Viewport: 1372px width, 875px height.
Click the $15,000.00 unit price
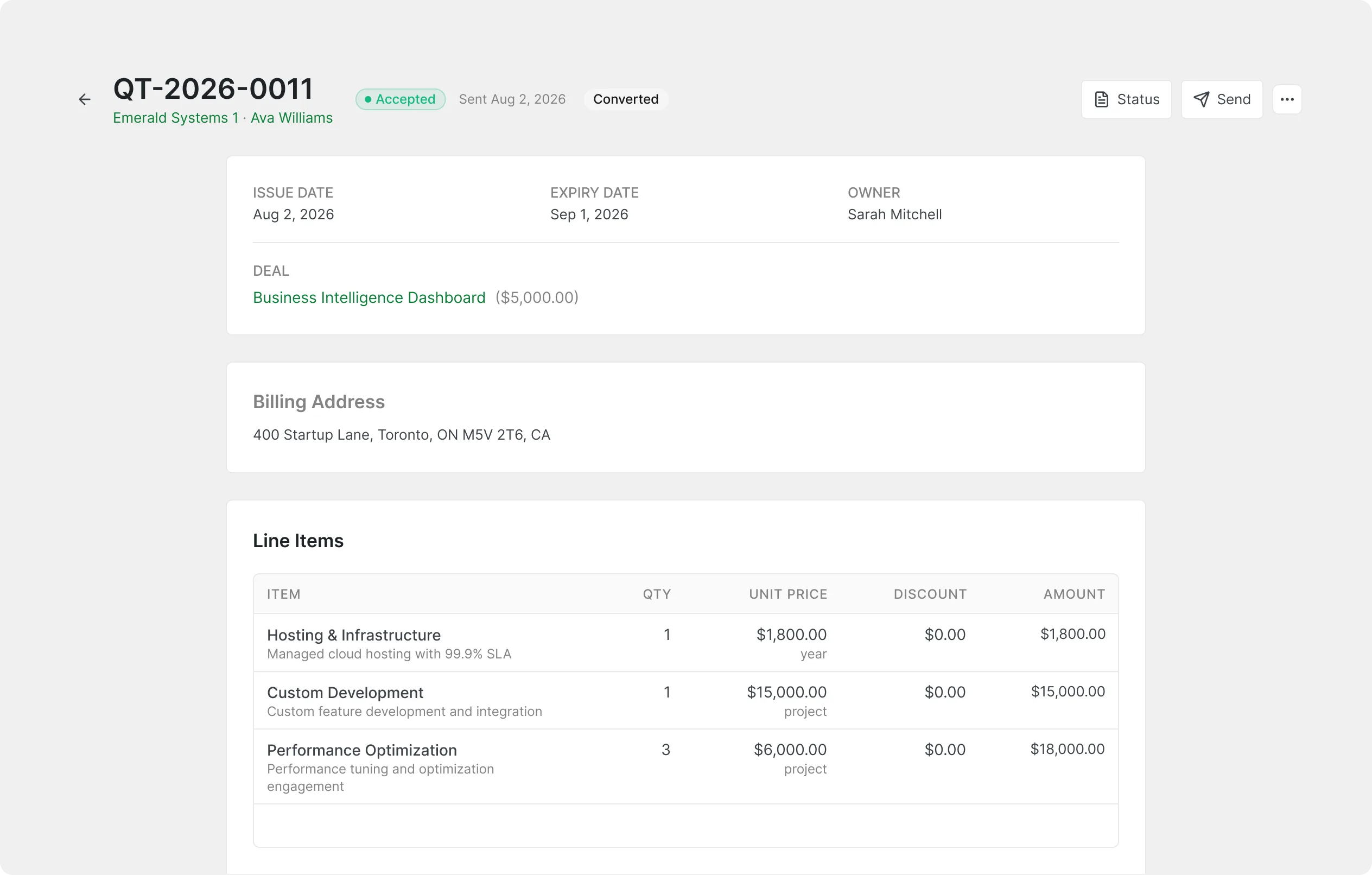click(787, 692)
